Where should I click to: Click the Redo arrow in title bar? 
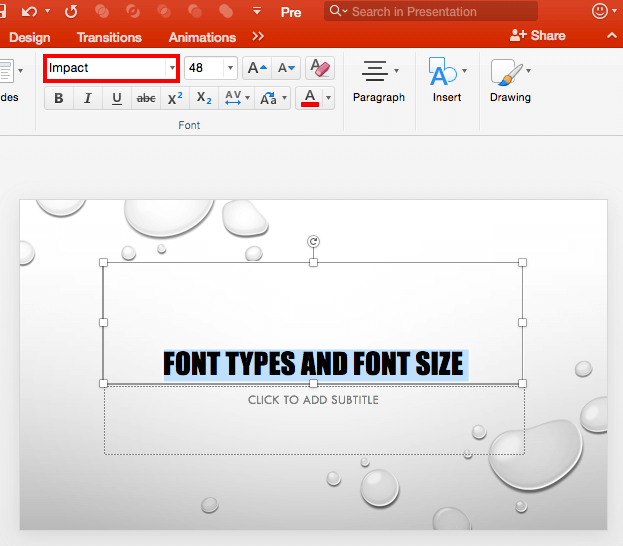tap(71, 12)
